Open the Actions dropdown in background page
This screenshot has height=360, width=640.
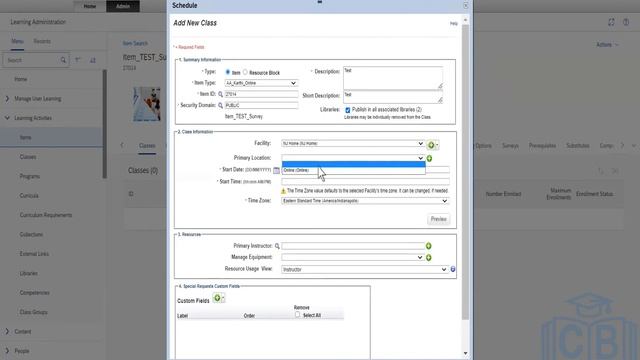(x=607, y=44)
